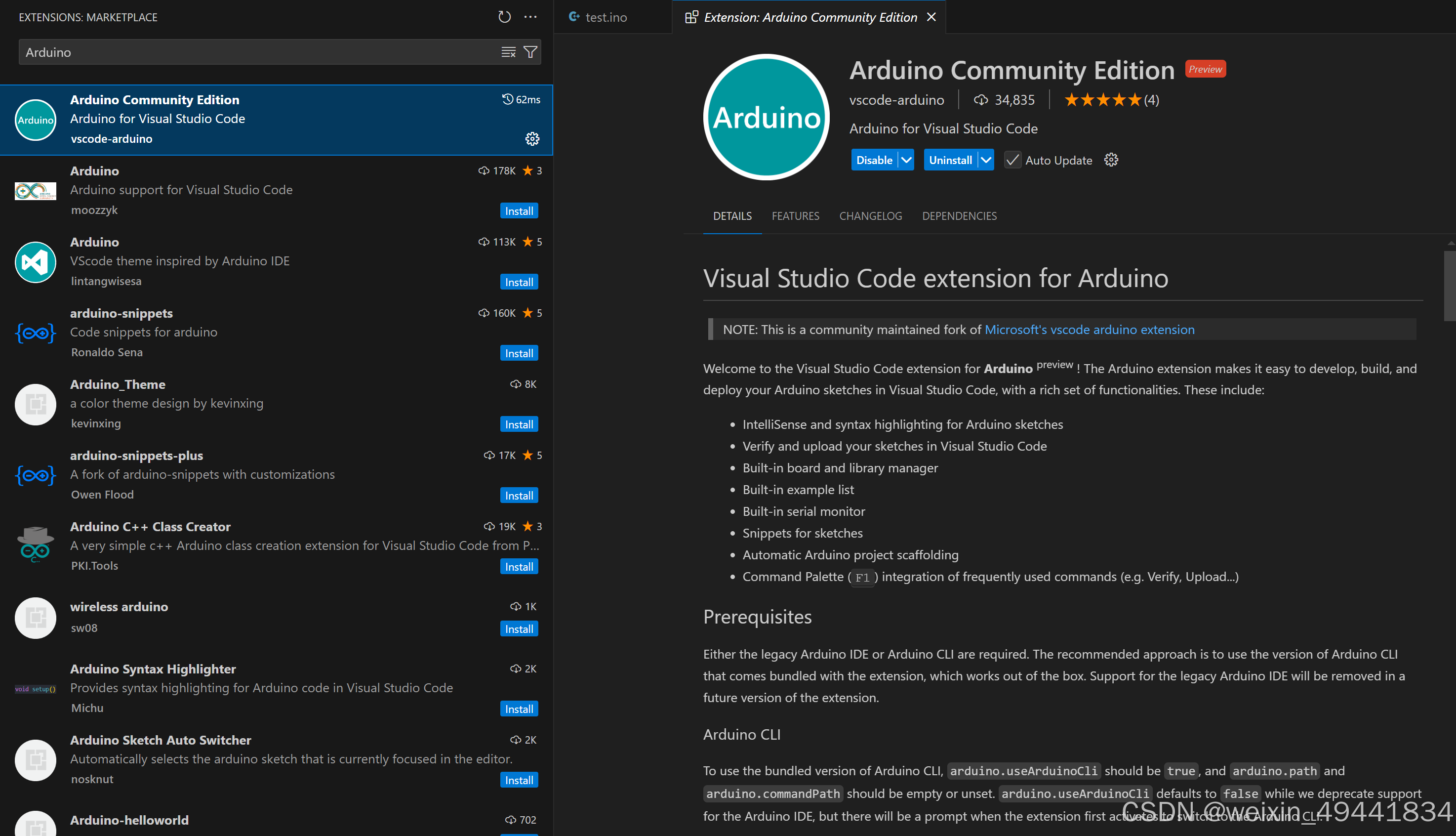The height and width of the screenshot is (836, 1456).
Task: Toggle the Auto Update checkbox
Action: (1012, 160)
